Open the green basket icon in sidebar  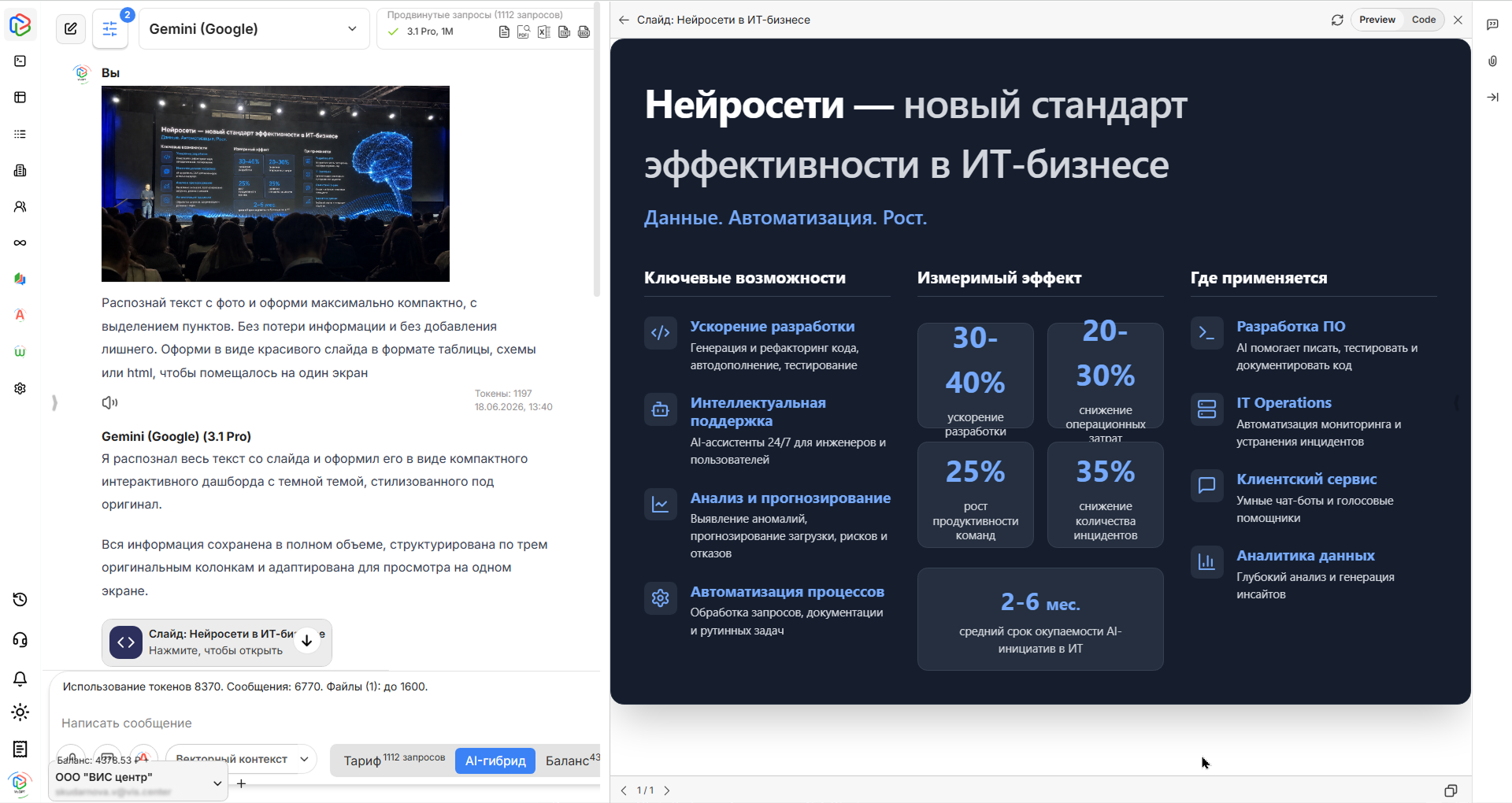point(20,351)
